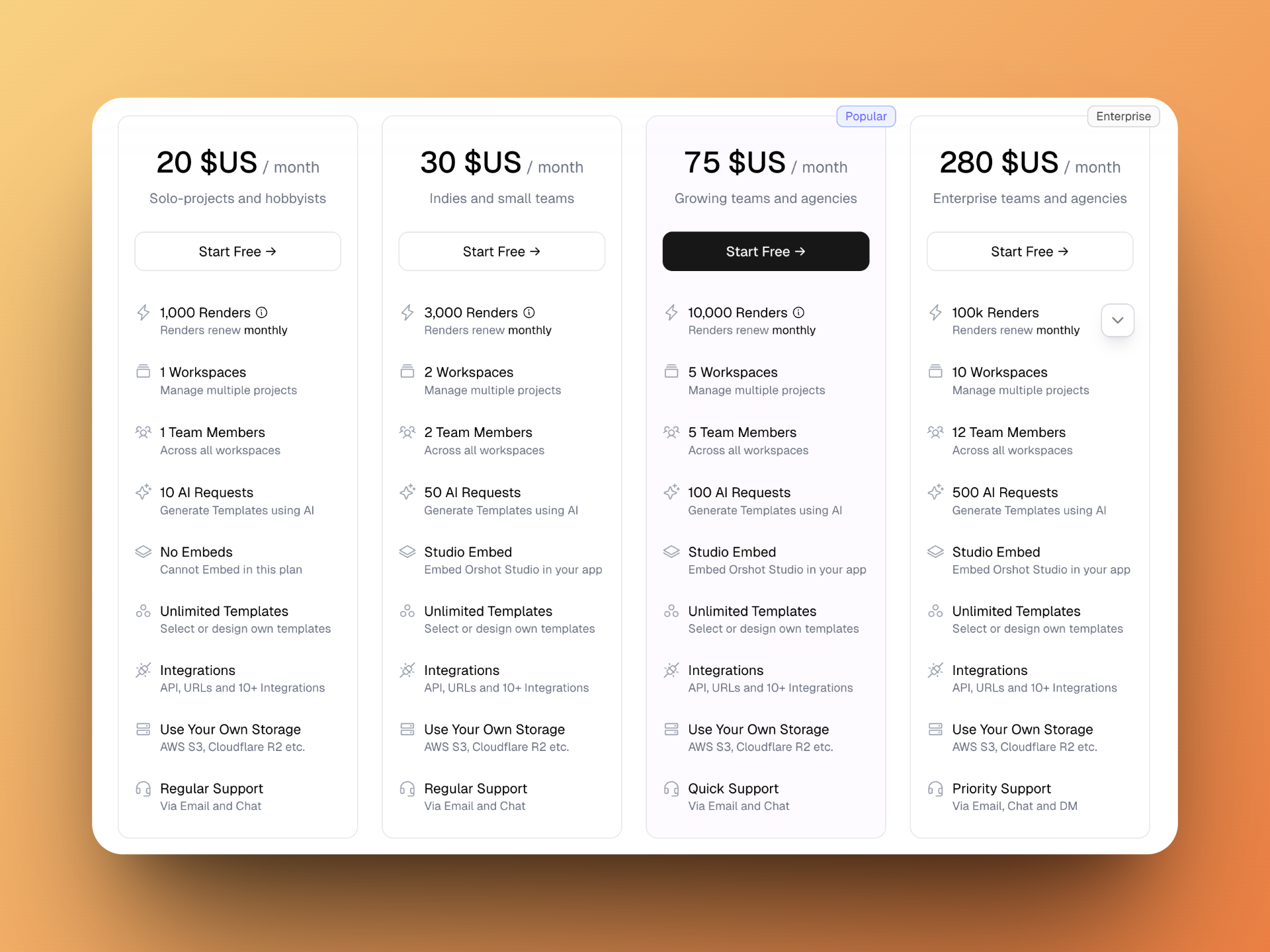Viewport: 1270px width, 952px height.
Task: Click the team icon by 5 Team Members
Action: click(671, 432)
